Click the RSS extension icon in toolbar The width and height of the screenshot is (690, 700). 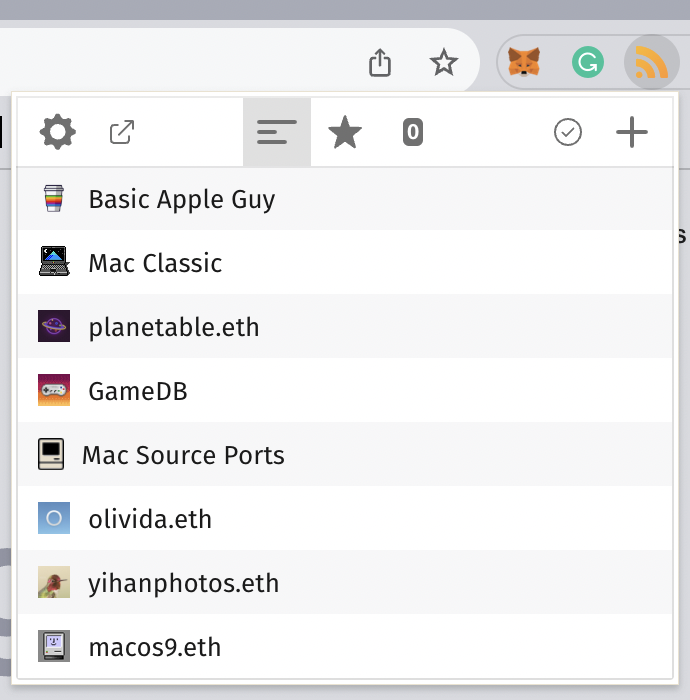pyautogui.click(x=651, y=64)
